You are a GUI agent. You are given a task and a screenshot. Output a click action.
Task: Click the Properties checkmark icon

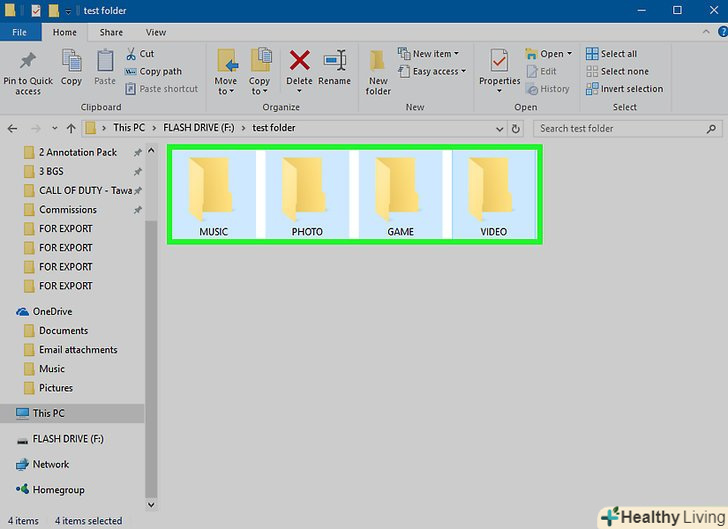point(499,61)
